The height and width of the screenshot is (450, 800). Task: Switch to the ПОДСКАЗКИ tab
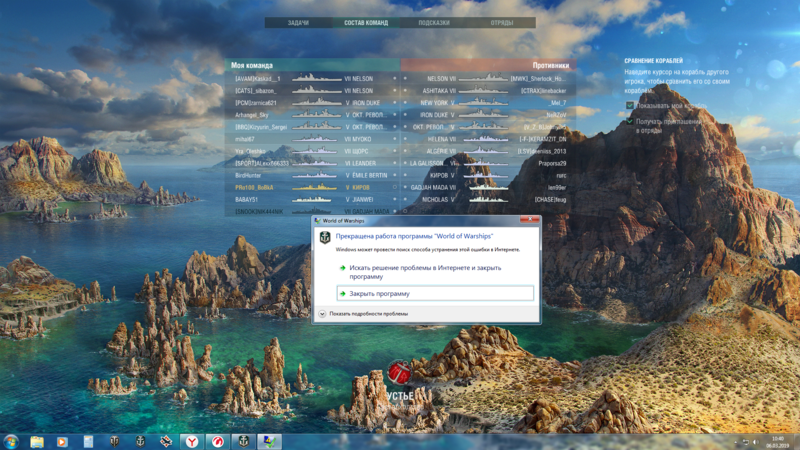tap(434, 23)
